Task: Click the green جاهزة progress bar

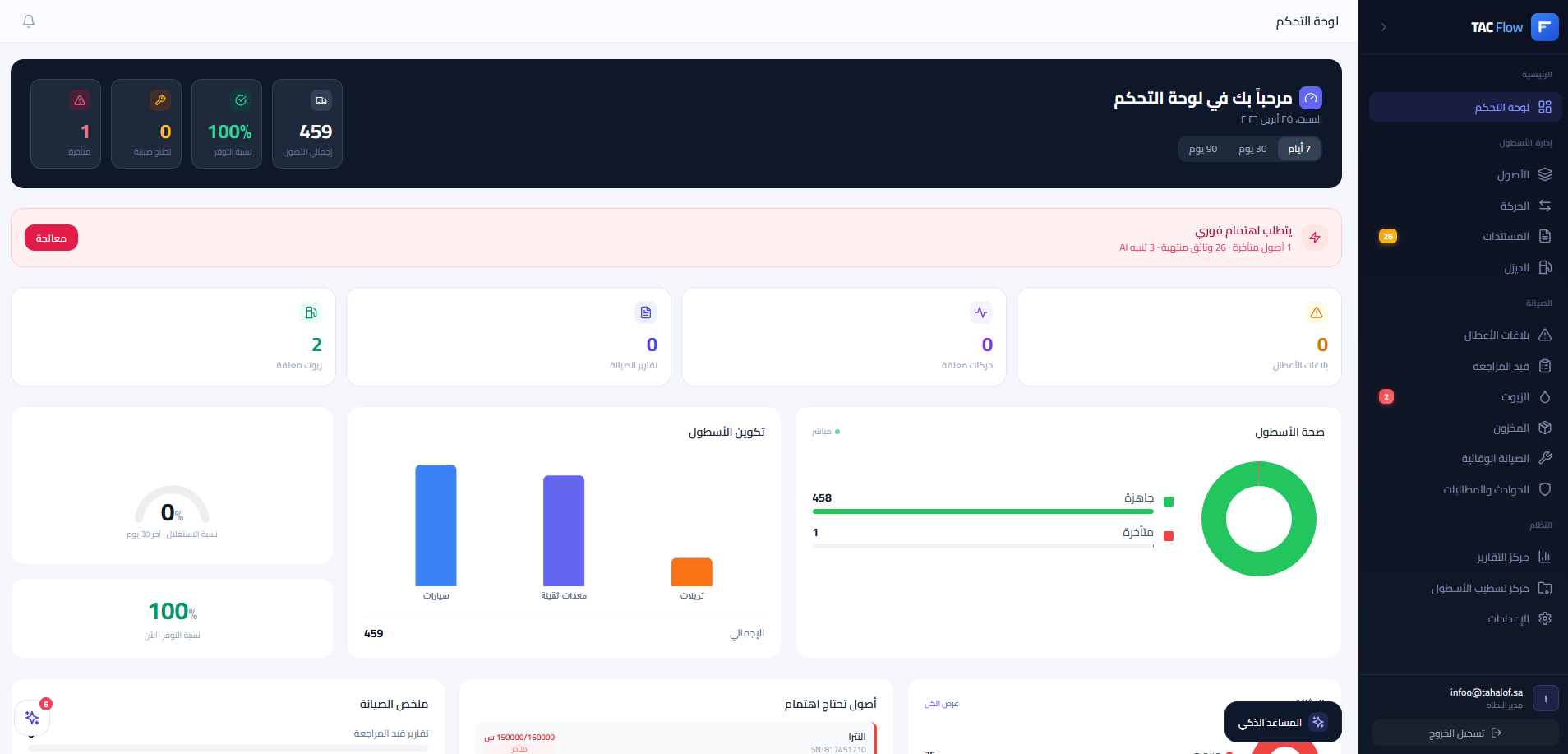Action: (x=983, y=511)
